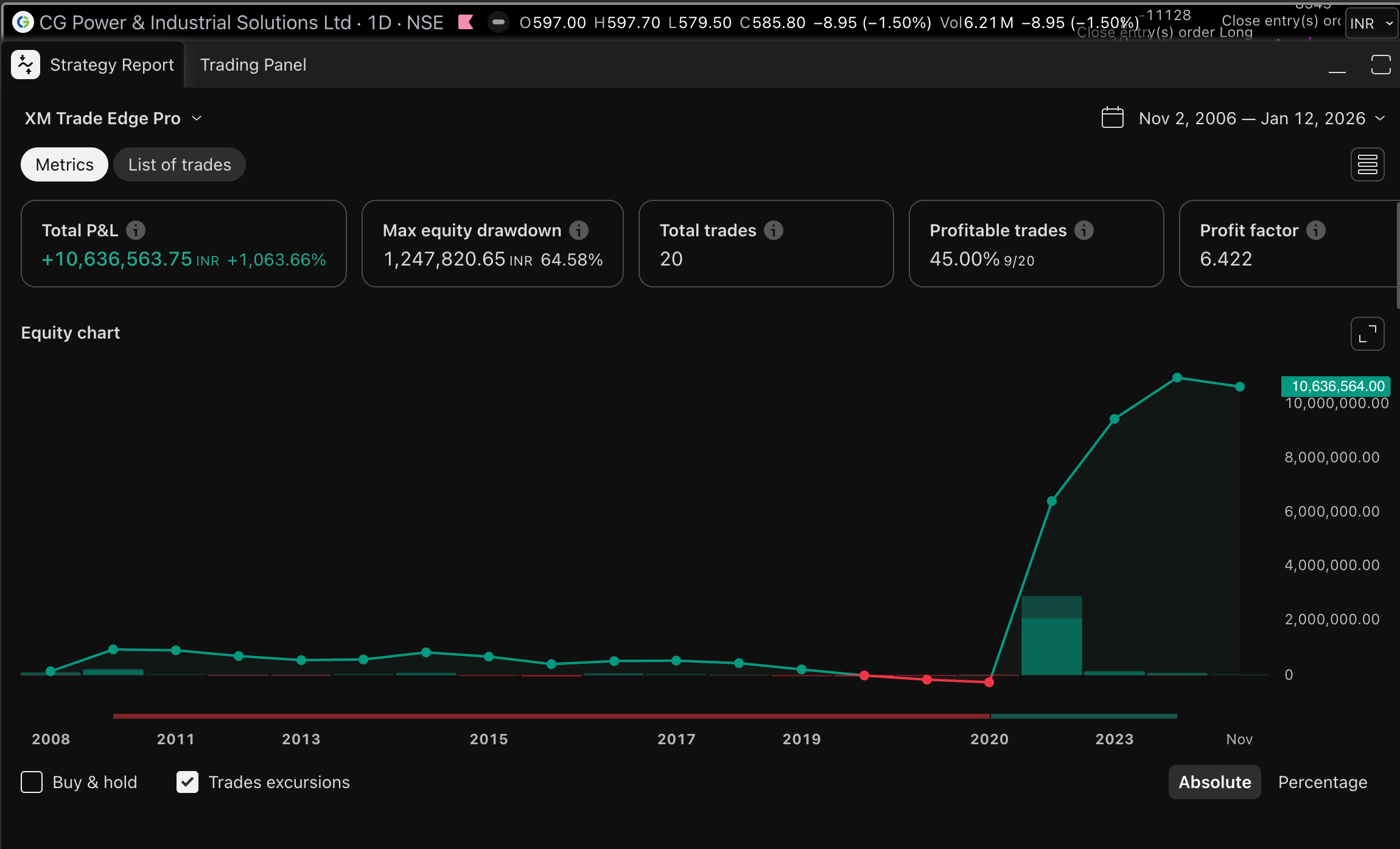Switch to Trading Panel tab

pos(253,65)
